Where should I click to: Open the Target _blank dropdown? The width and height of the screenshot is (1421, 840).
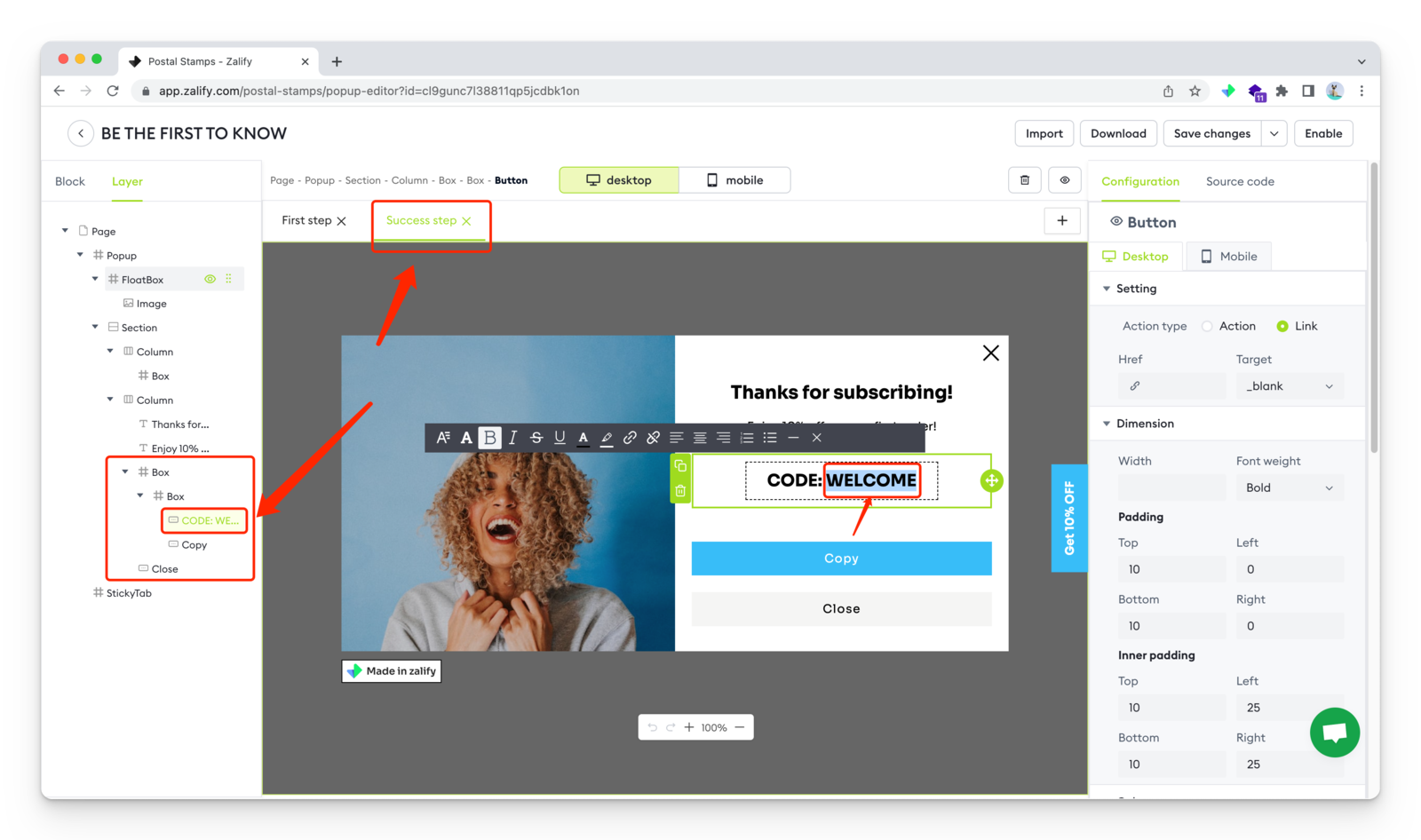click(x=1289, y=386)
